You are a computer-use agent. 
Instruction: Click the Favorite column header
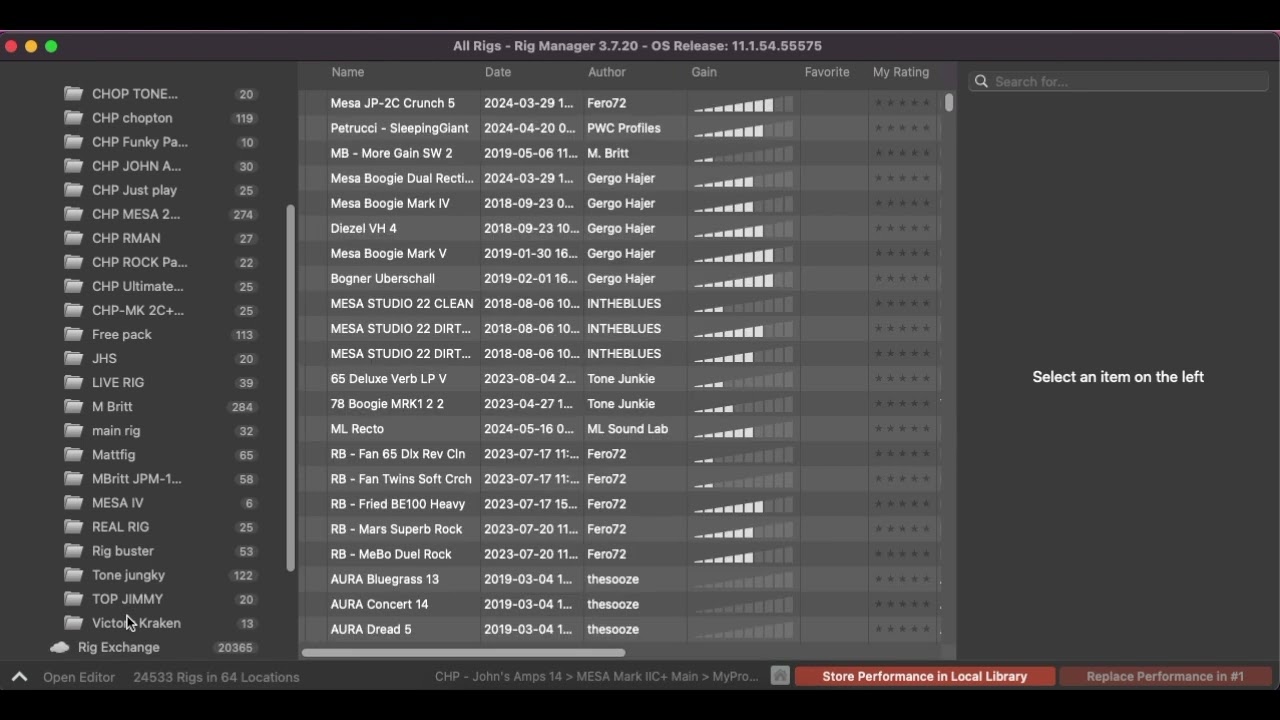pos(827,72)
